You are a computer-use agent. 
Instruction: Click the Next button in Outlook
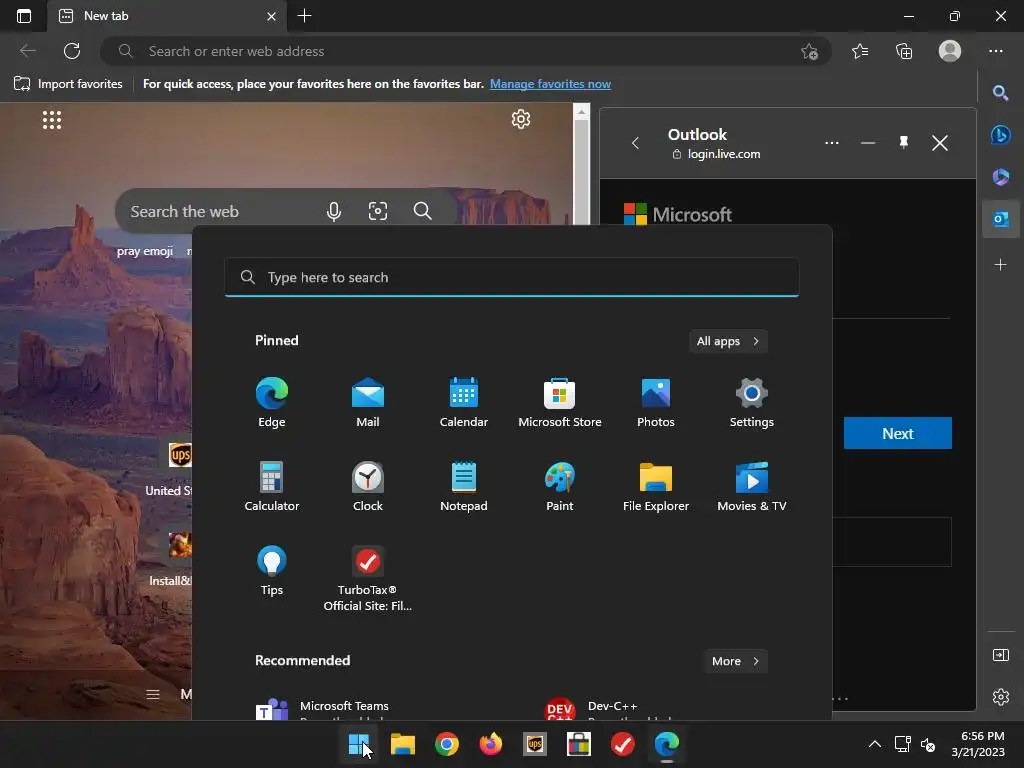(897, 433)
